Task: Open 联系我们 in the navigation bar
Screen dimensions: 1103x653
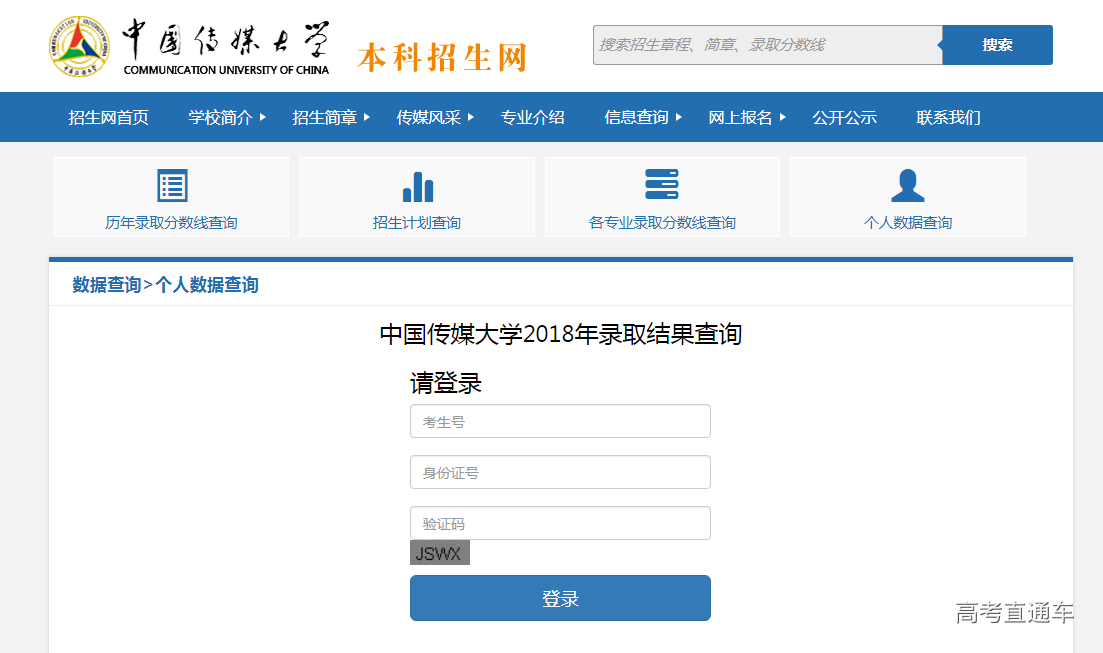Action: tap(948, 117)
